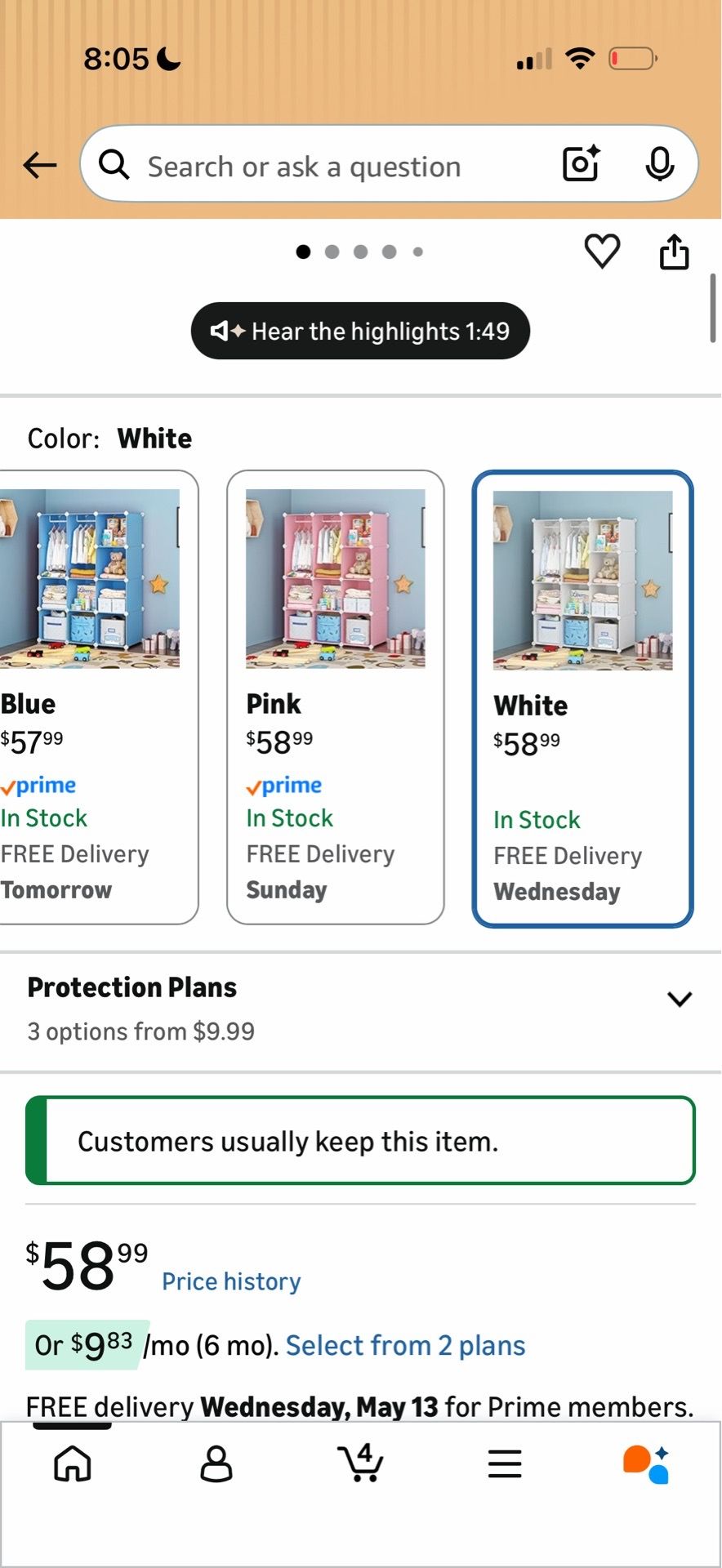Select the Pink color option

[x=336, y=697]
